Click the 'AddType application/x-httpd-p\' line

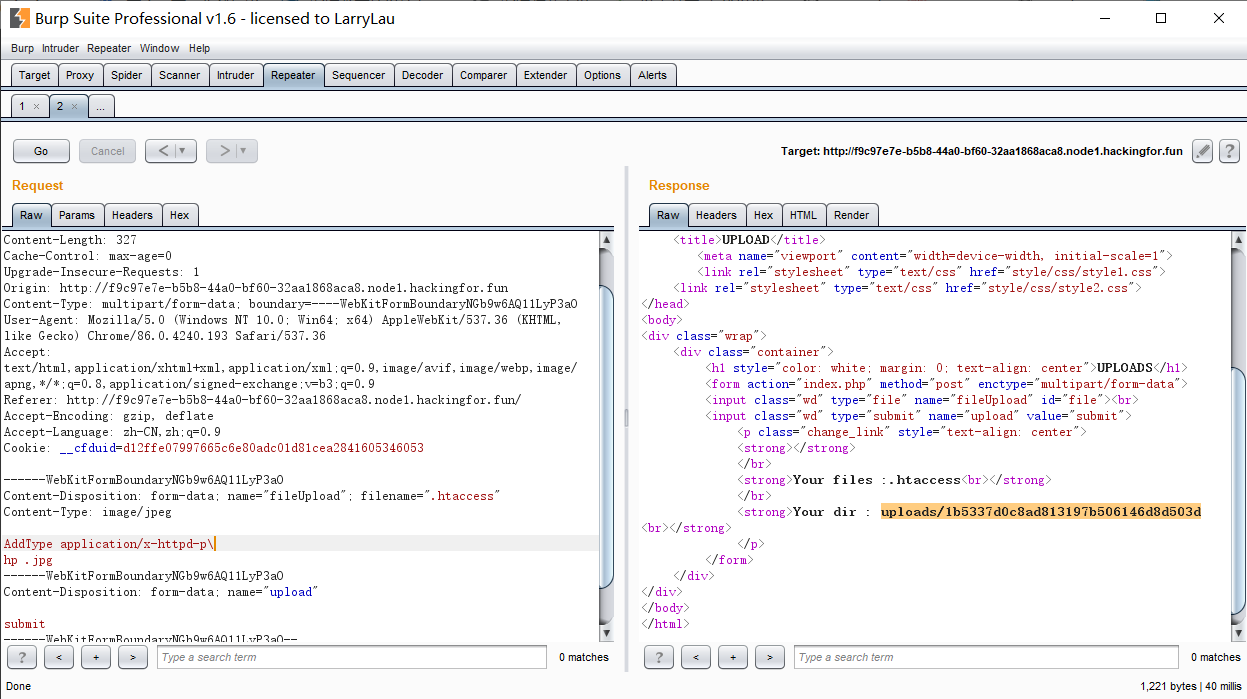[x=110, y=544]
